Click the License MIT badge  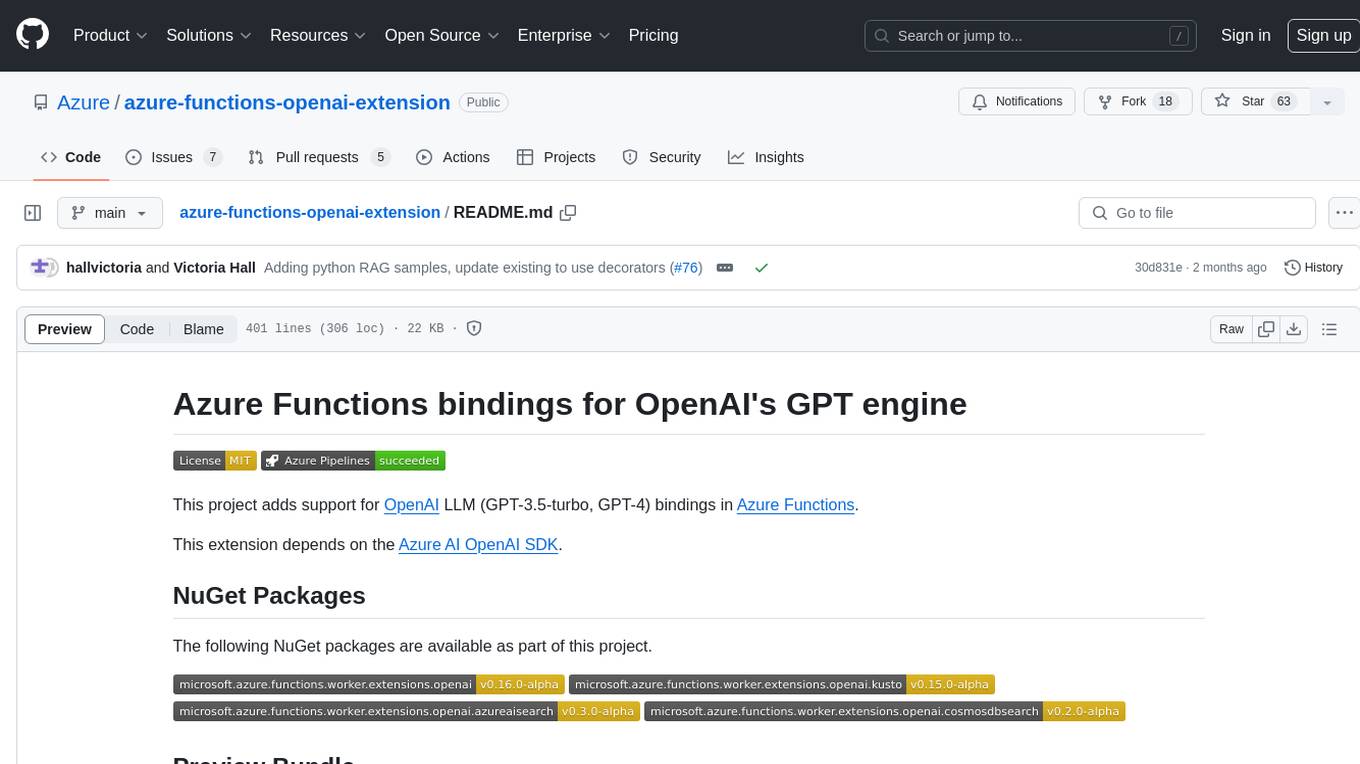215,461
